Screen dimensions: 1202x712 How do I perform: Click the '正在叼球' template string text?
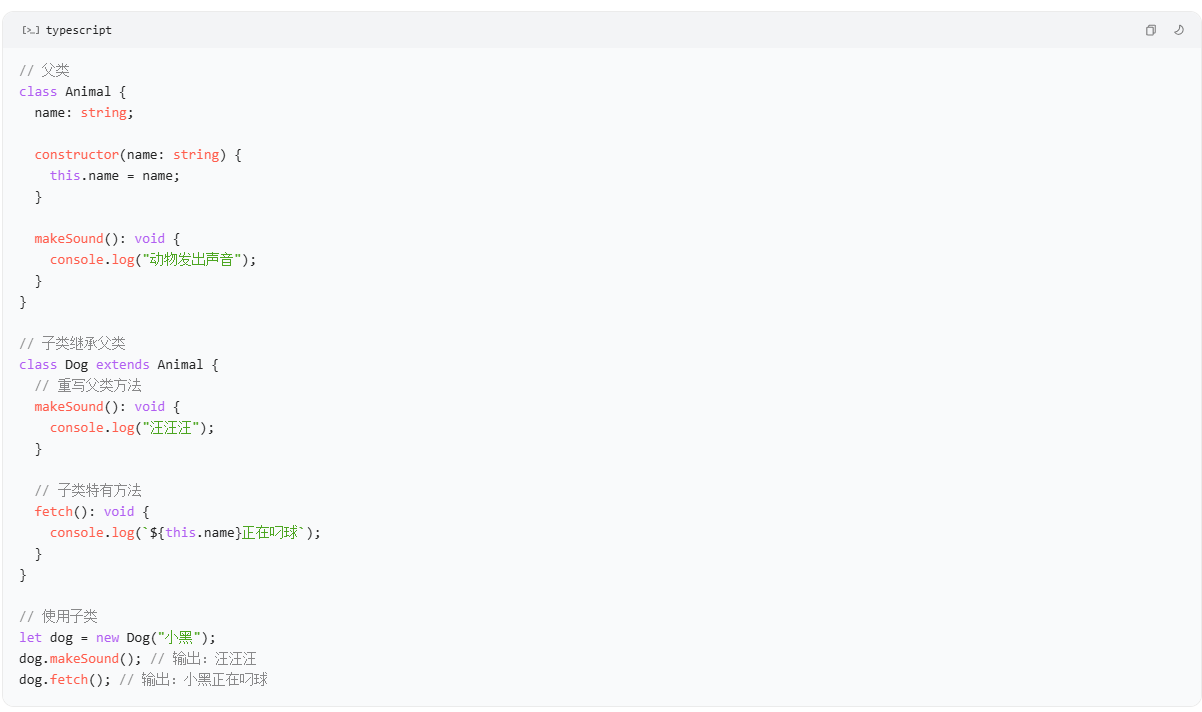271,532
